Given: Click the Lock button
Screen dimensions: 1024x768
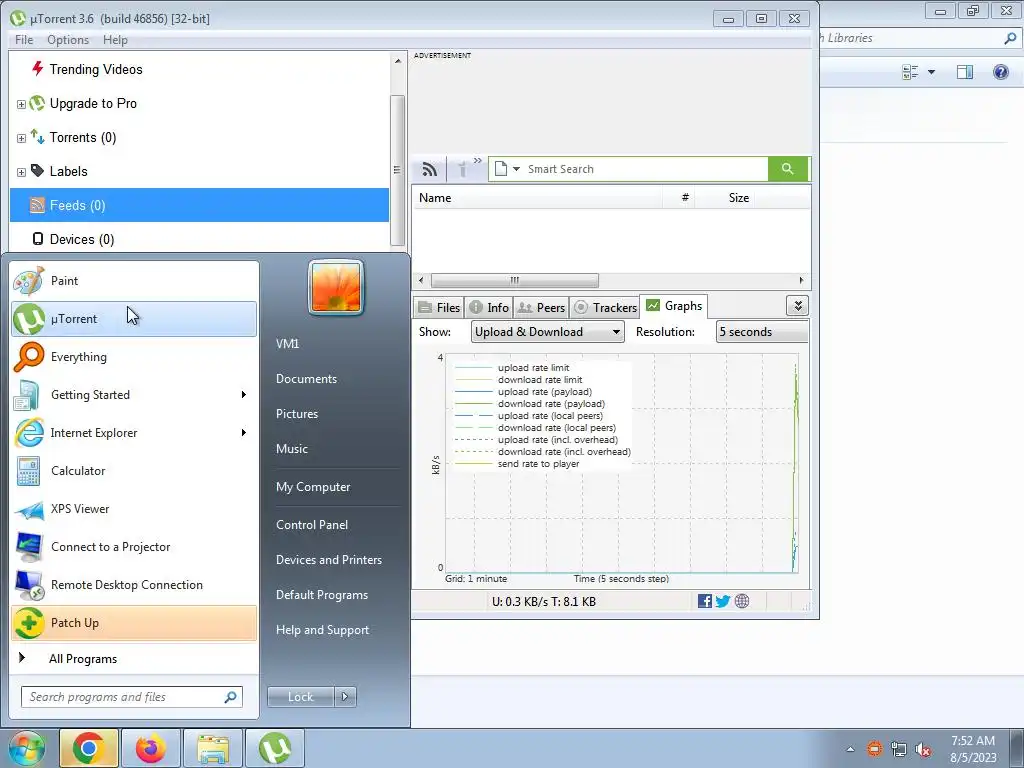Looking at the screenshot, I should (x=300, y=697).
